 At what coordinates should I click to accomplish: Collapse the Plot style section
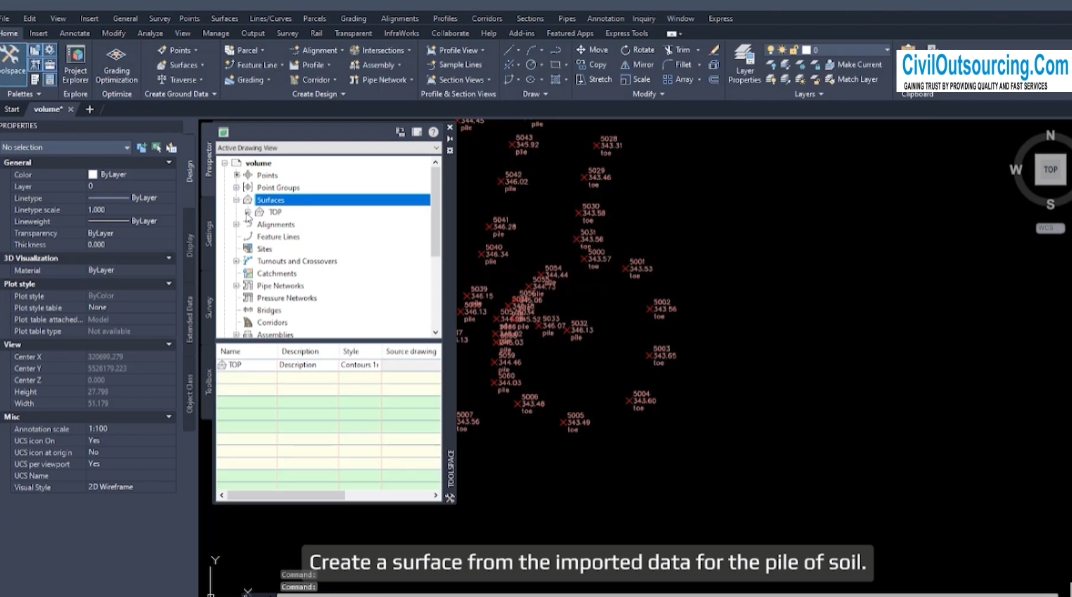pyautogui.click(x=169, y=284)
